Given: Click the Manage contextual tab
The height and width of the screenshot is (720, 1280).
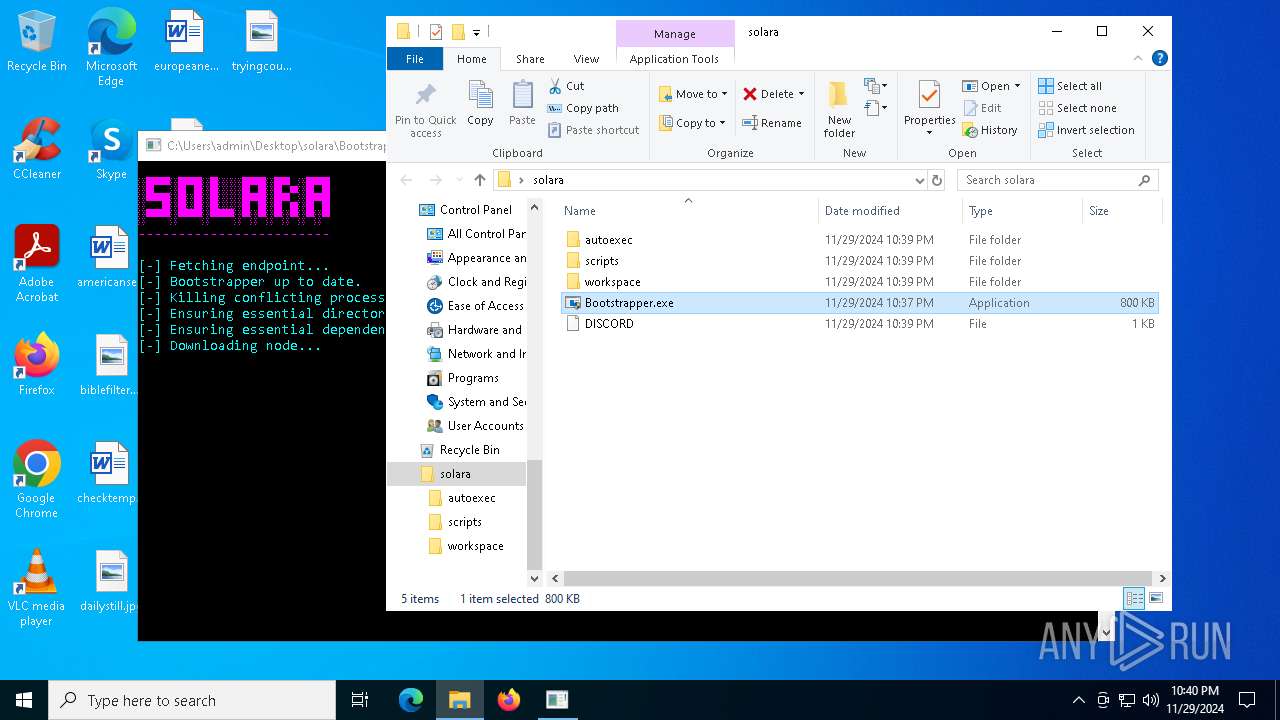Looking at the screenshot, I should click(x=674, y=34).
